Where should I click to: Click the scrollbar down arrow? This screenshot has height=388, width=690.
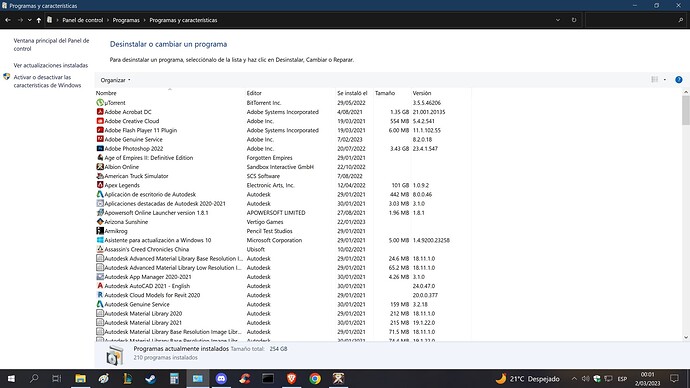tap(686, 337)
